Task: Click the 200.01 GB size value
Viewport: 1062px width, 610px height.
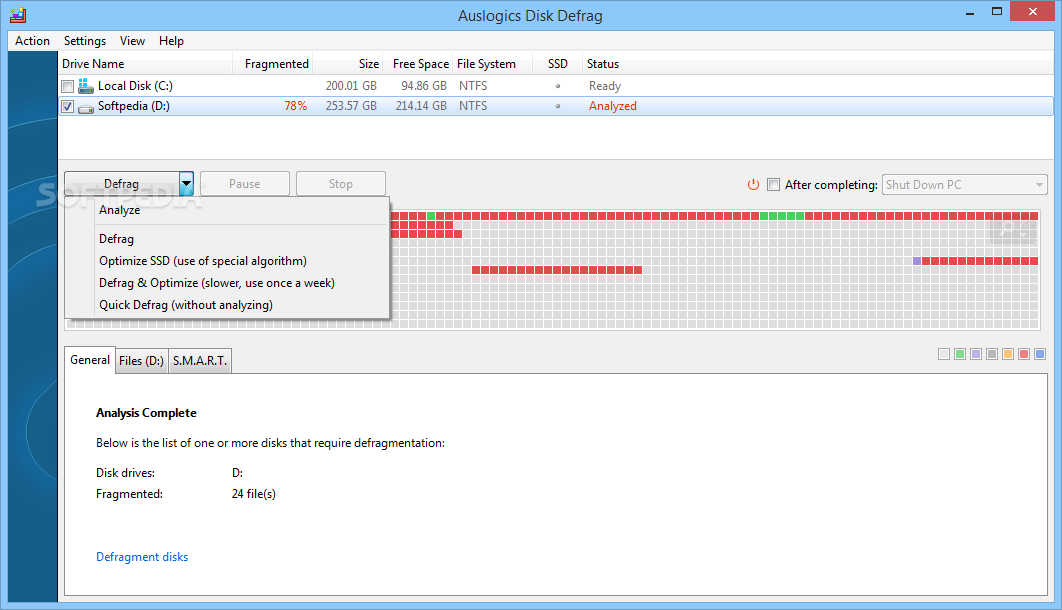Action: coord(351,86)
